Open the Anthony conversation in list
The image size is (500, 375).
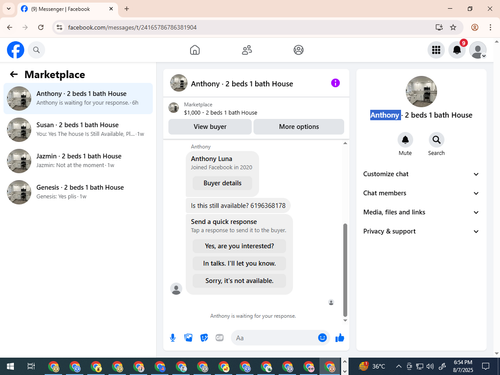tap(78, 98)
